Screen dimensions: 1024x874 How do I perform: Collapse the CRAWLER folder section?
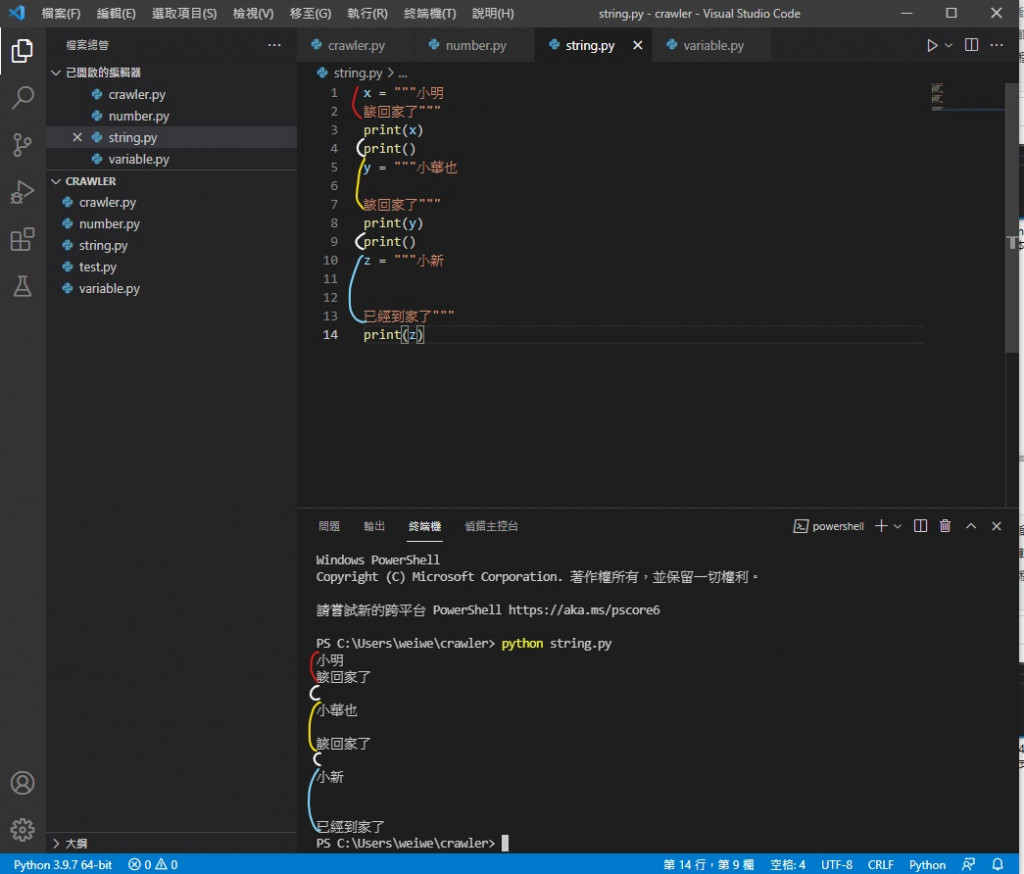pos(56,181)
